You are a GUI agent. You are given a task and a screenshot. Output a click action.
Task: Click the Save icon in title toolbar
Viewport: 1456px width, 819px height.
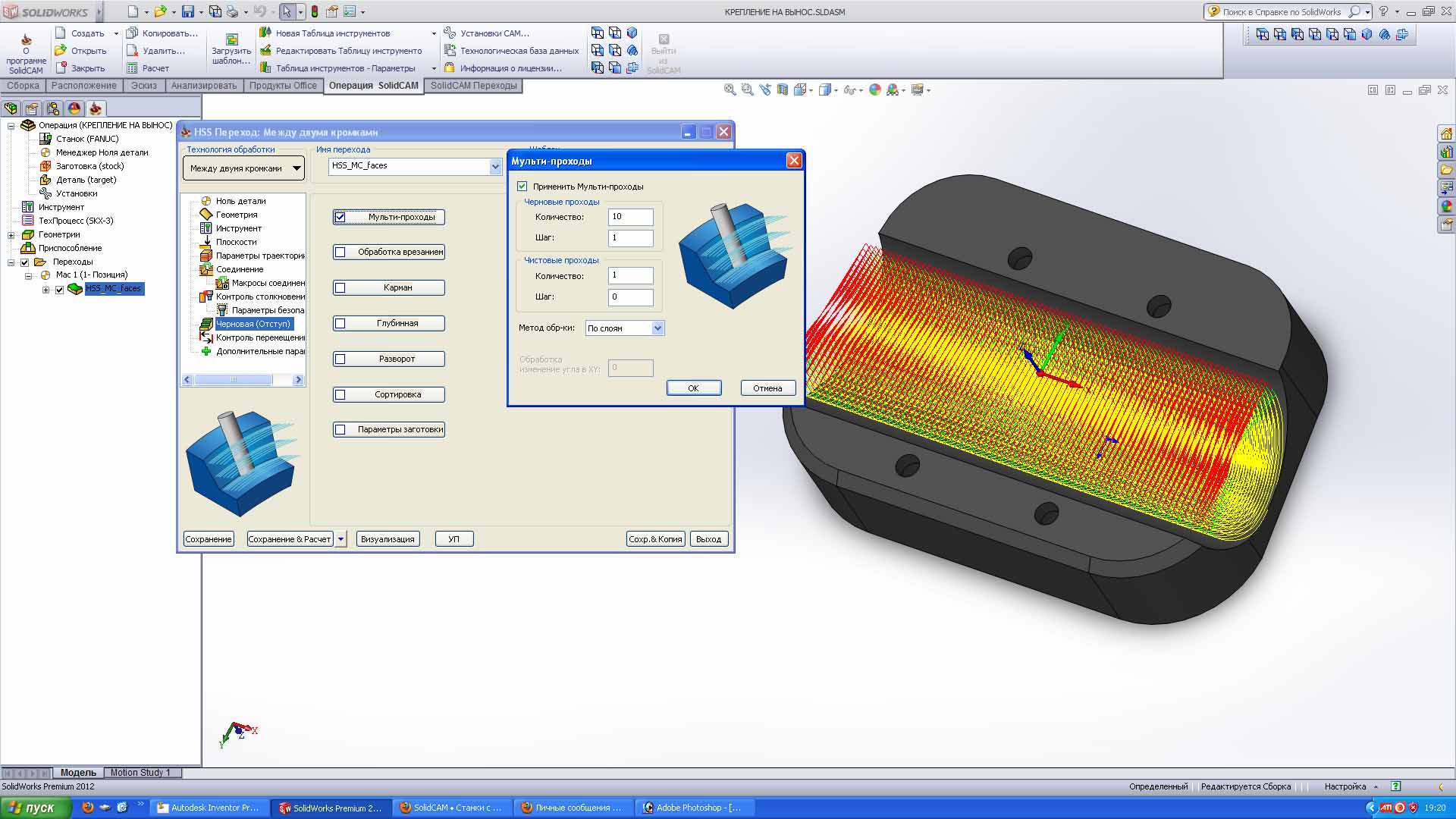coord(188,12)
